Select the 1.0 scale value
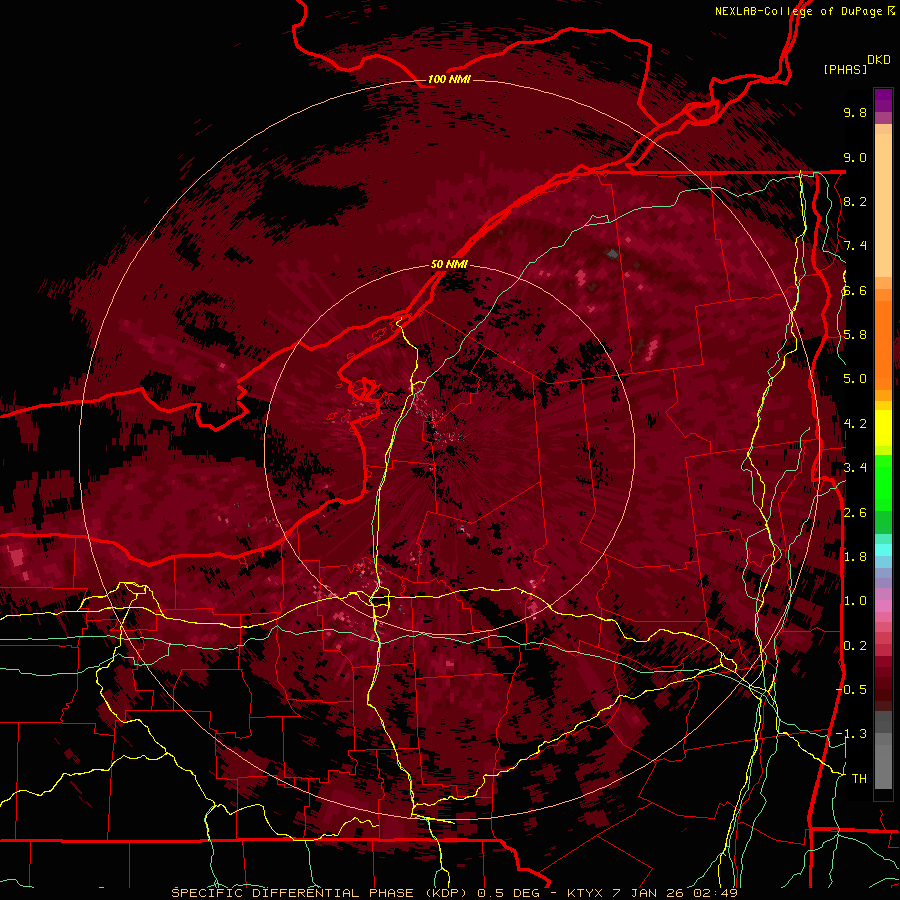 pos(855,600)
